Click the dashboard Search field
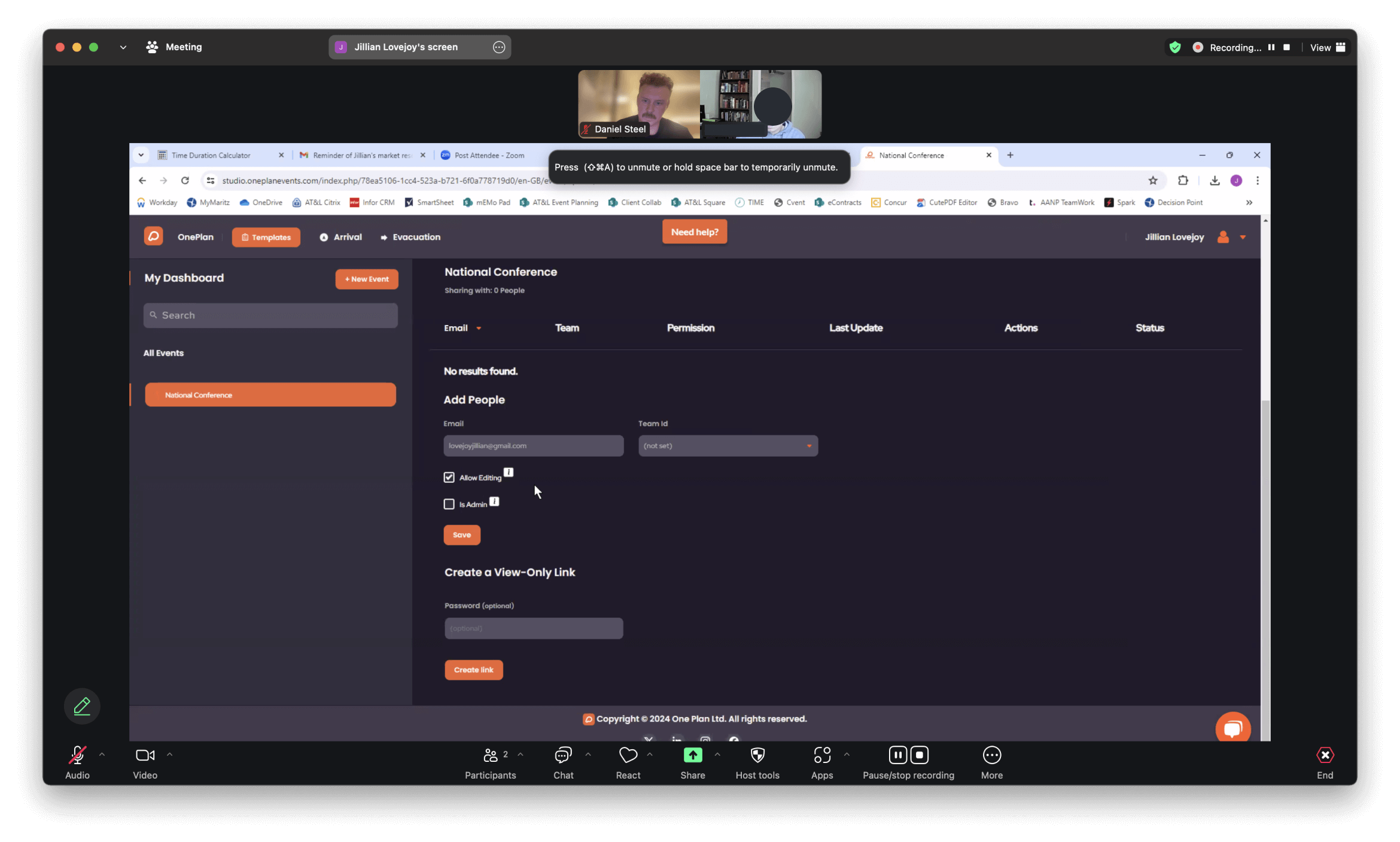This screenshot has height=842, width=1400. pos(270,315)
